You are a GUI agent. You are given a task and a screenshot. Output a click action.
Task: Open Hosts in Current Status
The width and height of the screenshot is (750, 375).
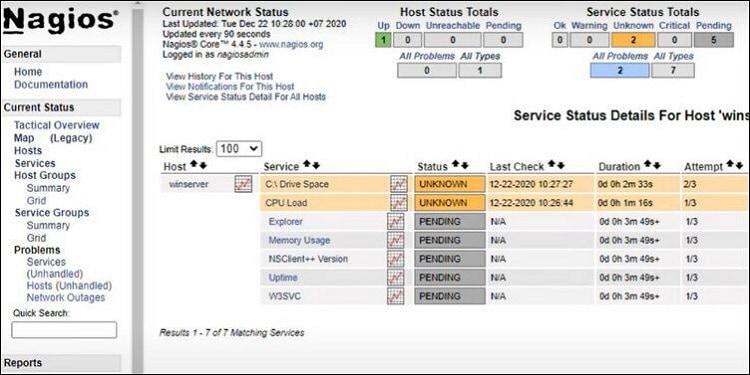point(28,151)
